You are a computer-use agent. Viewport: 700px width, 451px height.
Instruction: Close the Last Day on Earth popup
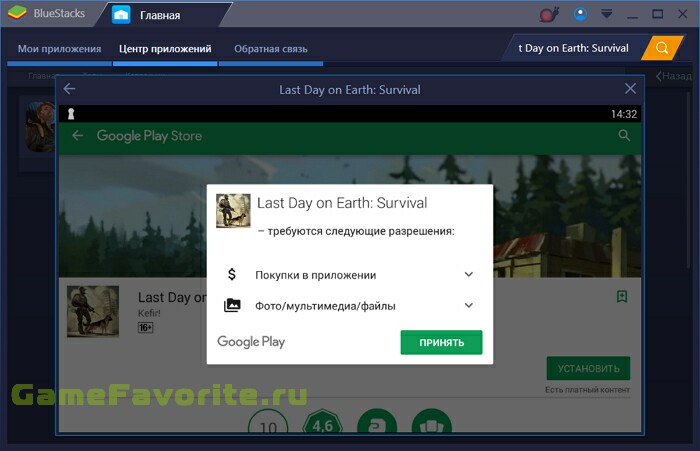tap(630, 88)
